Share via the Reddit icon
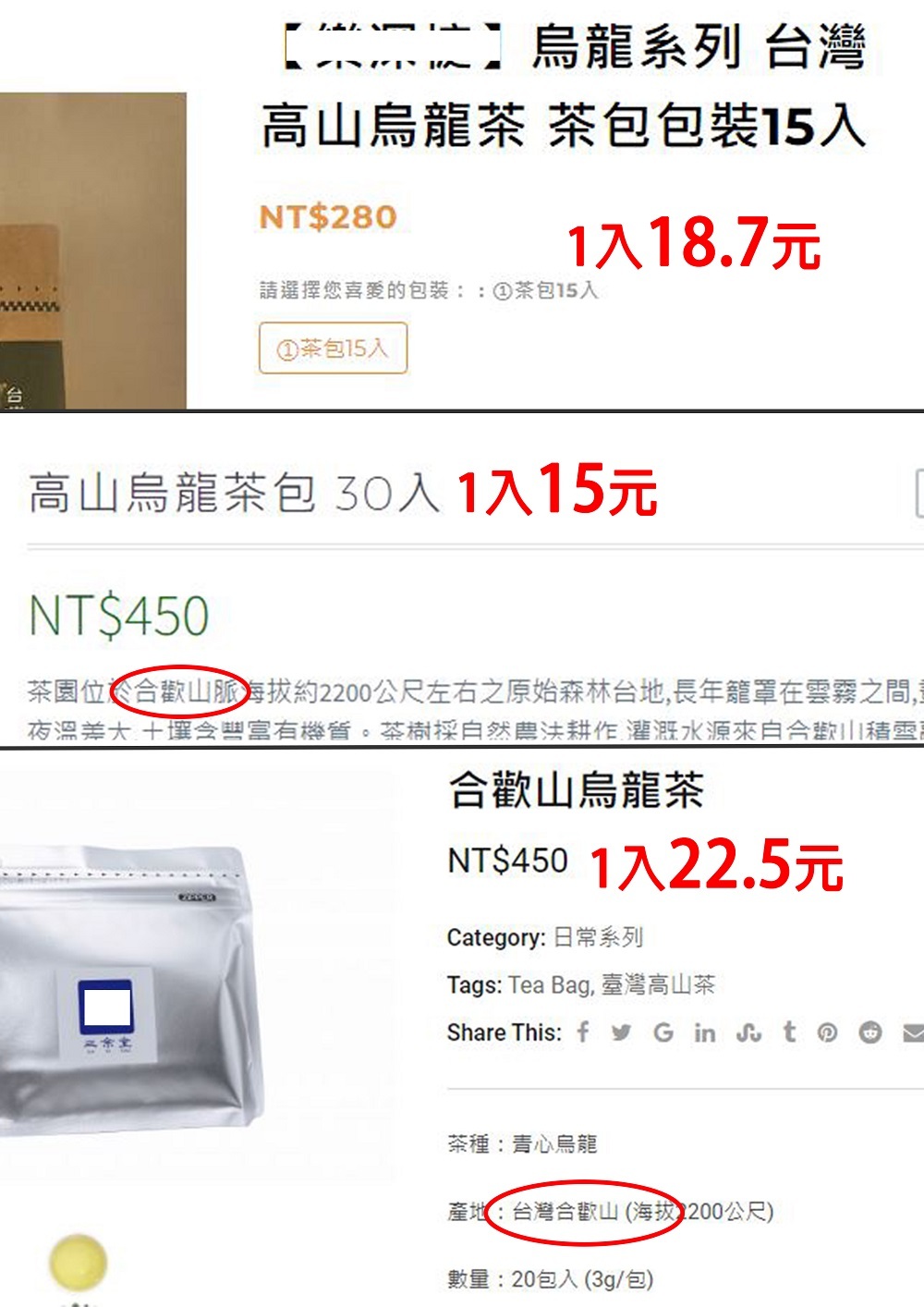 (870, 1032)
